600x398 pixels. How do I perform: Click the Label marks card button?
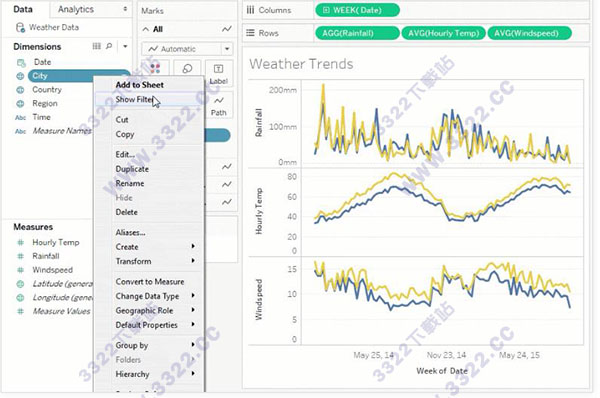click(x=218, y=73)
